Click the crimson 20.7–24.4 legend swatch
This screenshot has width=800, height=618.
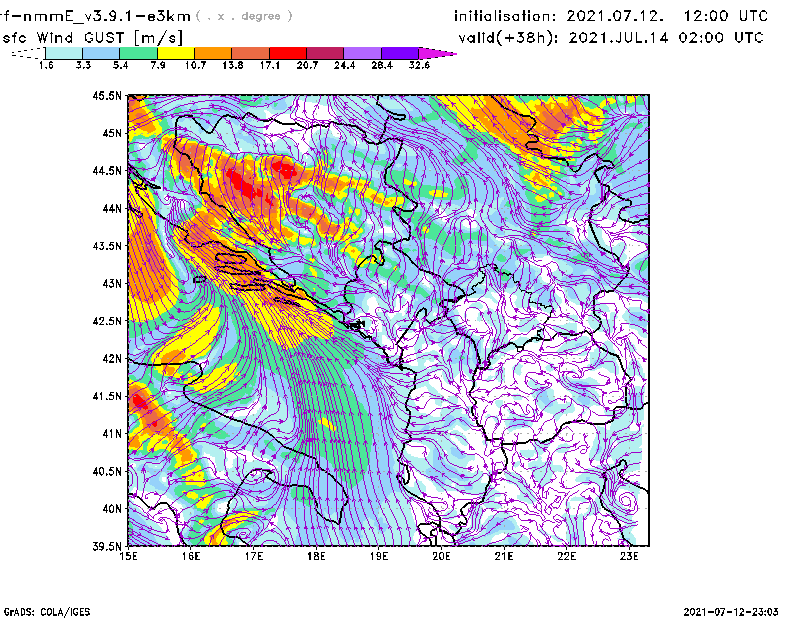(325, 53)
